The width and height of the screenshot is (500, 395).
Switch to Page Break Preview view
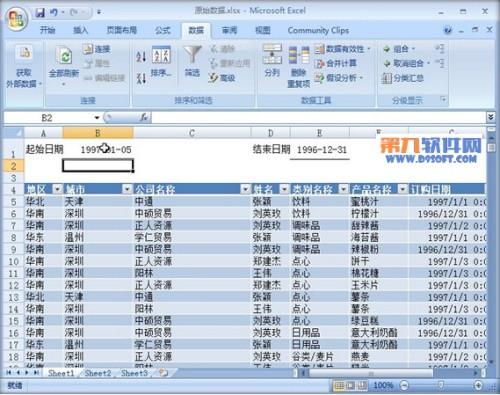click(x=361, y=386)
